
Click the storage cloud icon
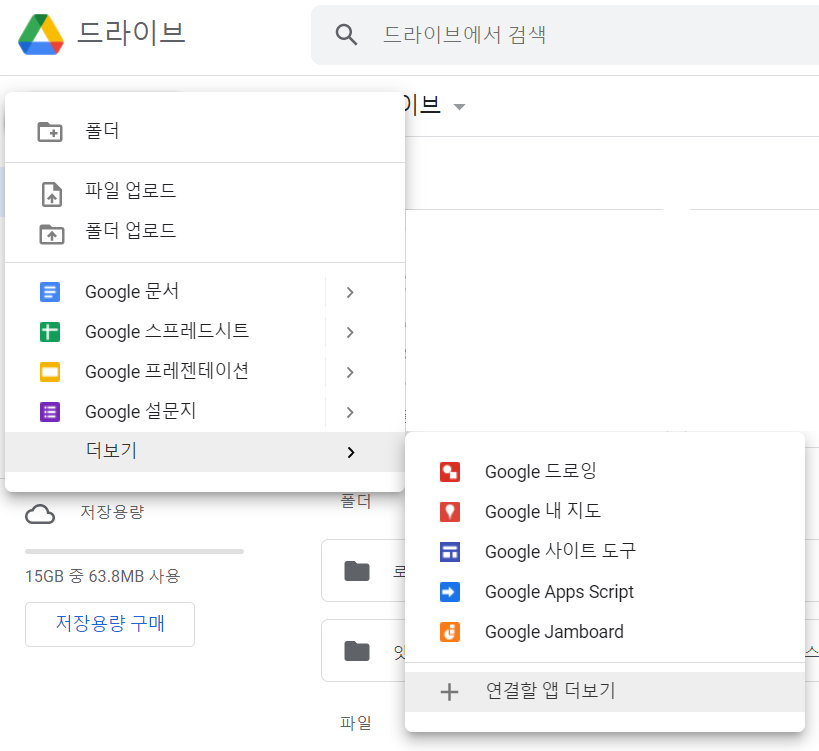coord(40,514)
